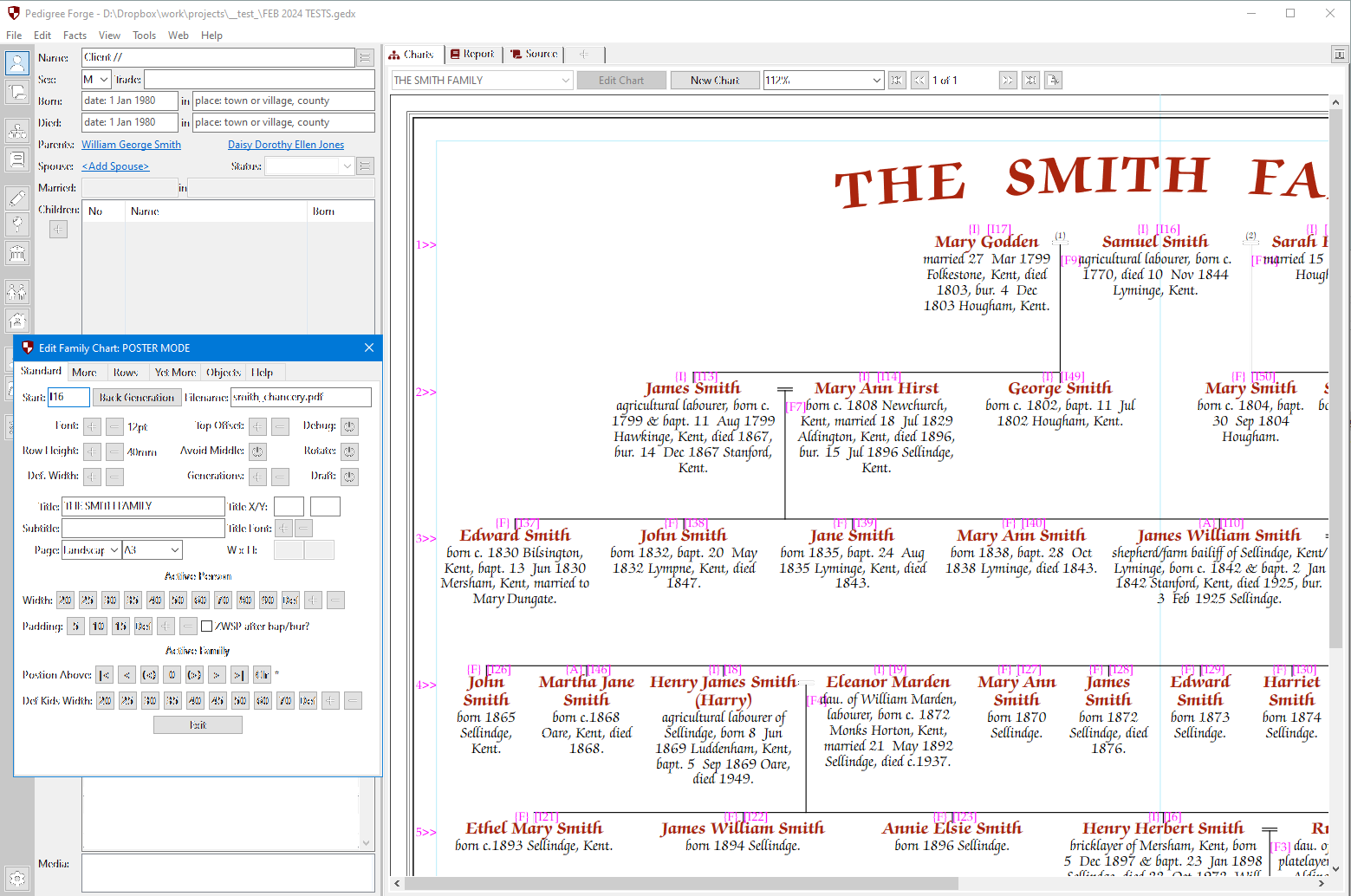1351x896 pixels.
Task: Click the two-people family sidebar icon
Action: (17, 293)
